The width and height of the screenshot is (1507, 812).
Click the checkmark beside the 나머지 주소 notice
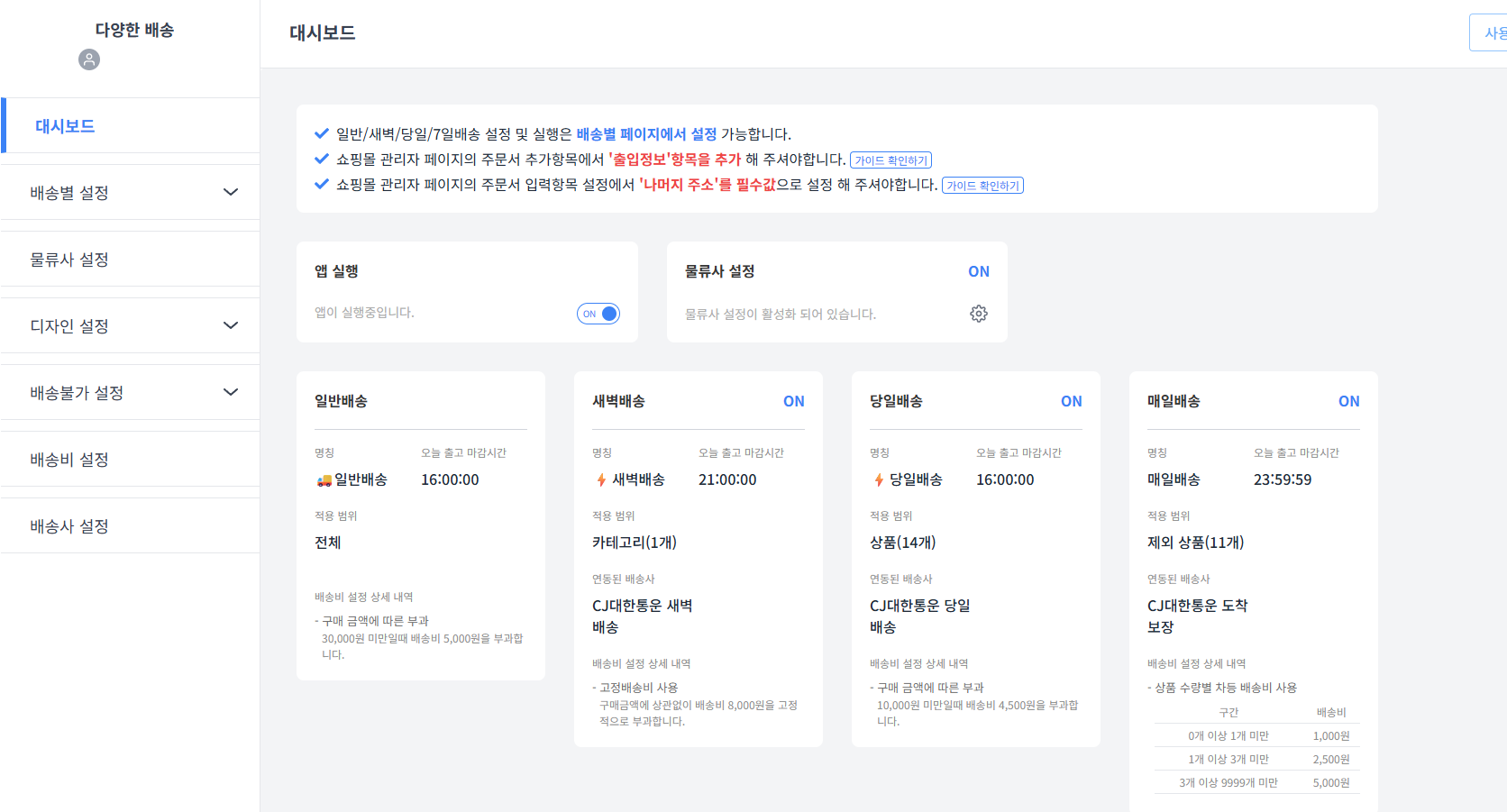(x=321, y=185)
